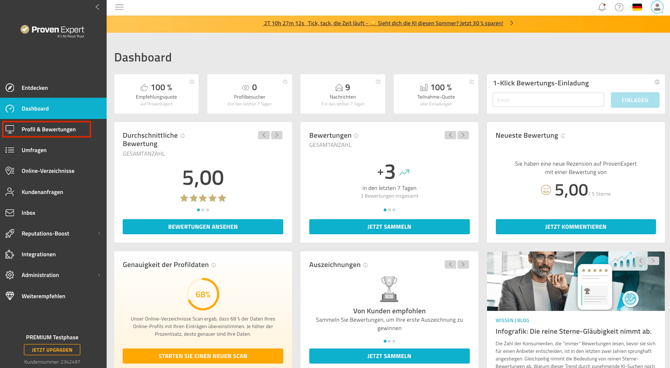Open the WISSEN | BLOG category link
The height and width of the screenshot is (368, 670).
tap(512, 320)
